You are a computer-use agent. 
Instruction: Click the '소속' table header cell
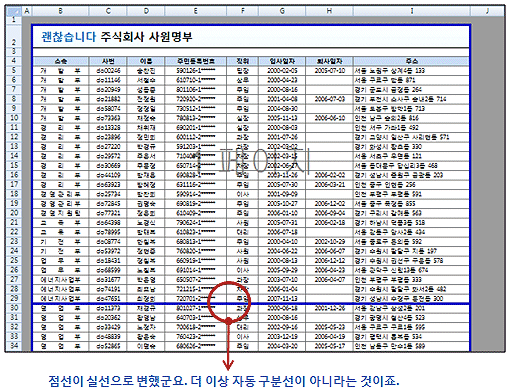[x=61, y=61]
